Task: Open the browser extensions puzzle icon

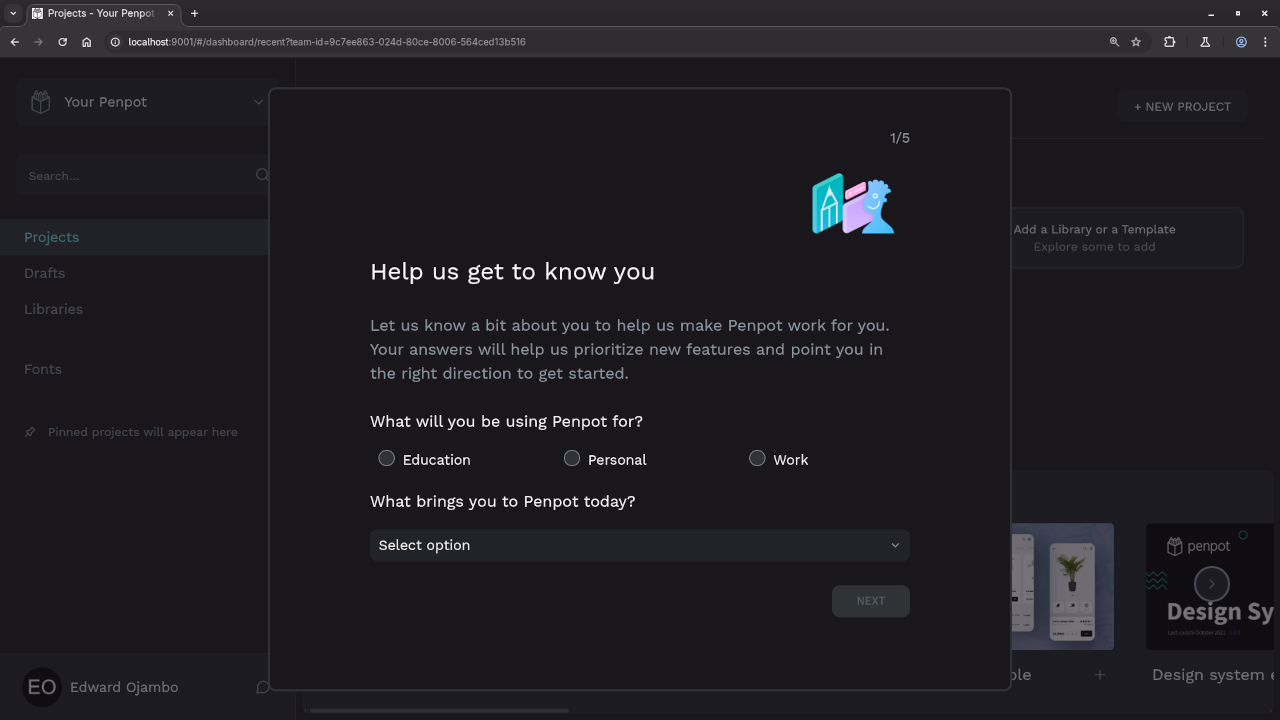Action: point(1169,42)
